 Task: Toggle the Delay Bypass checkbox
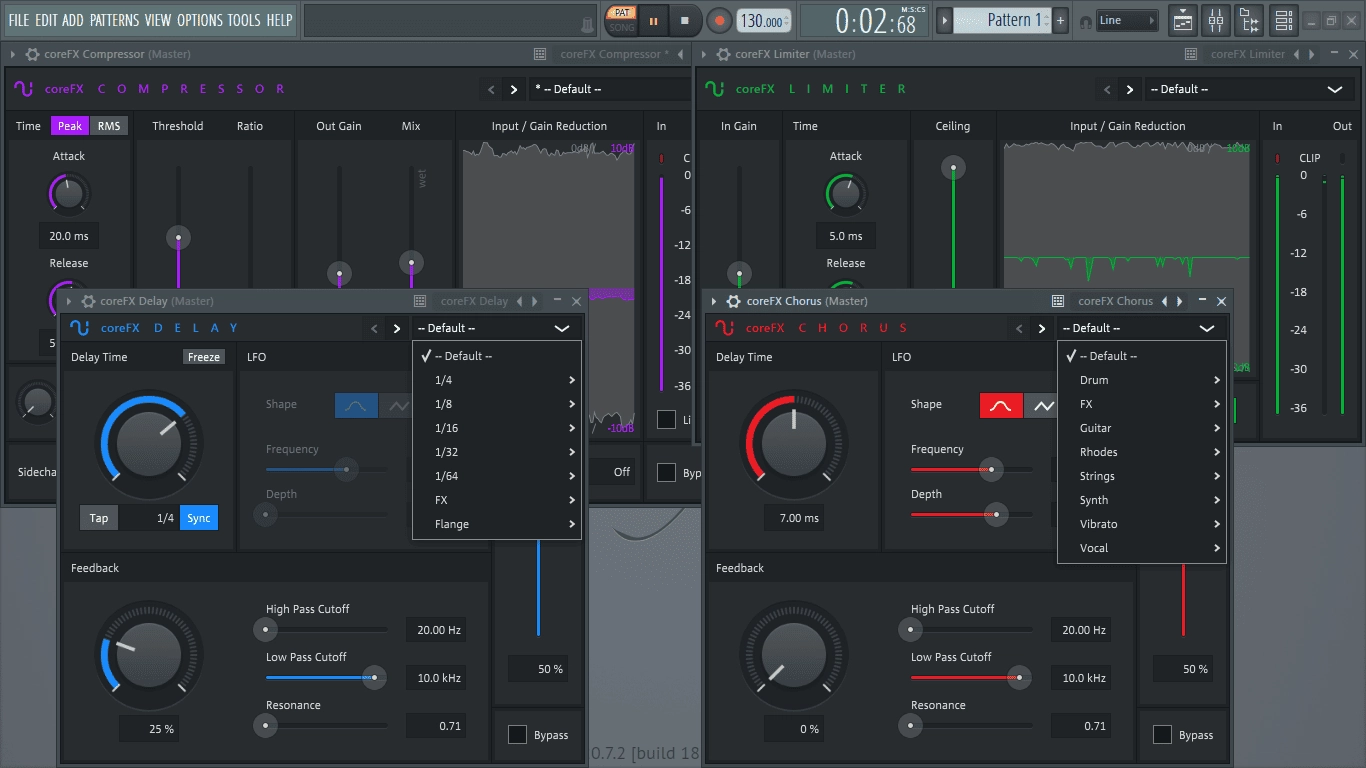(x=517, y=735)
